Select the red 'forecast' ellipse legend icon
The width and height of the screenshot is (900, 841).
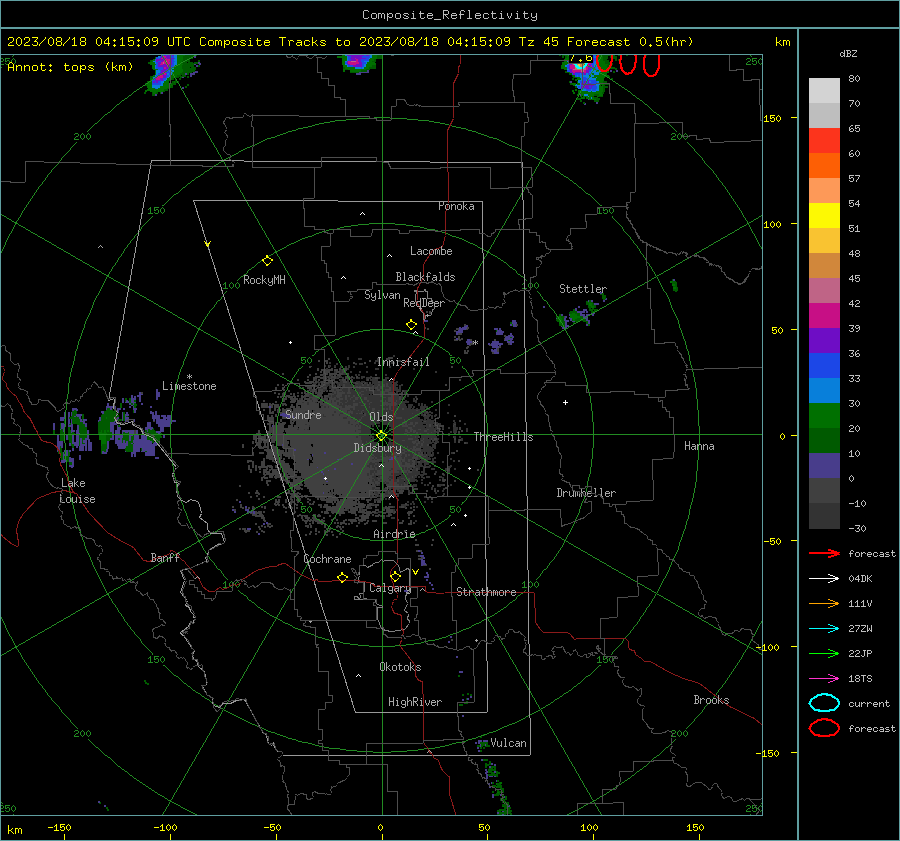coord(824,728)
